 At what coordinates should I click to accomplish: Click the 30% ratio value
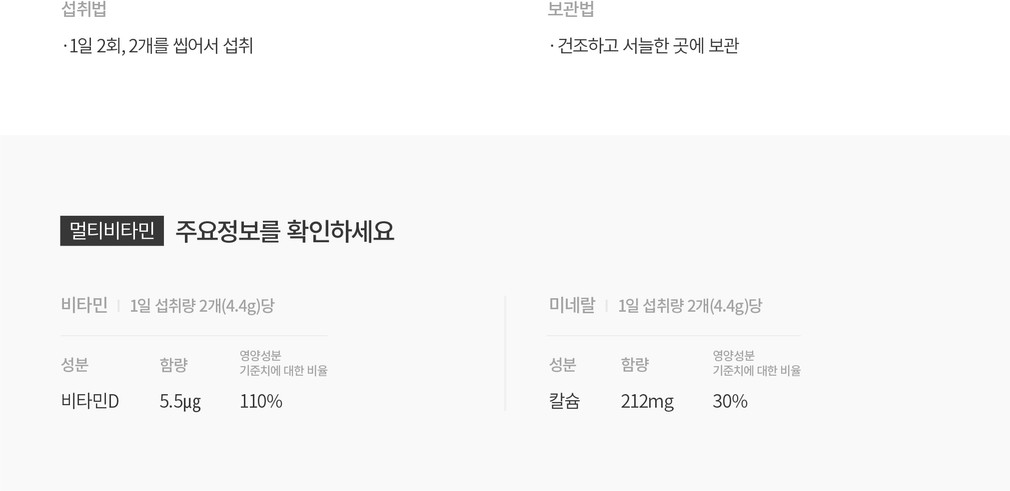[730, 401]
